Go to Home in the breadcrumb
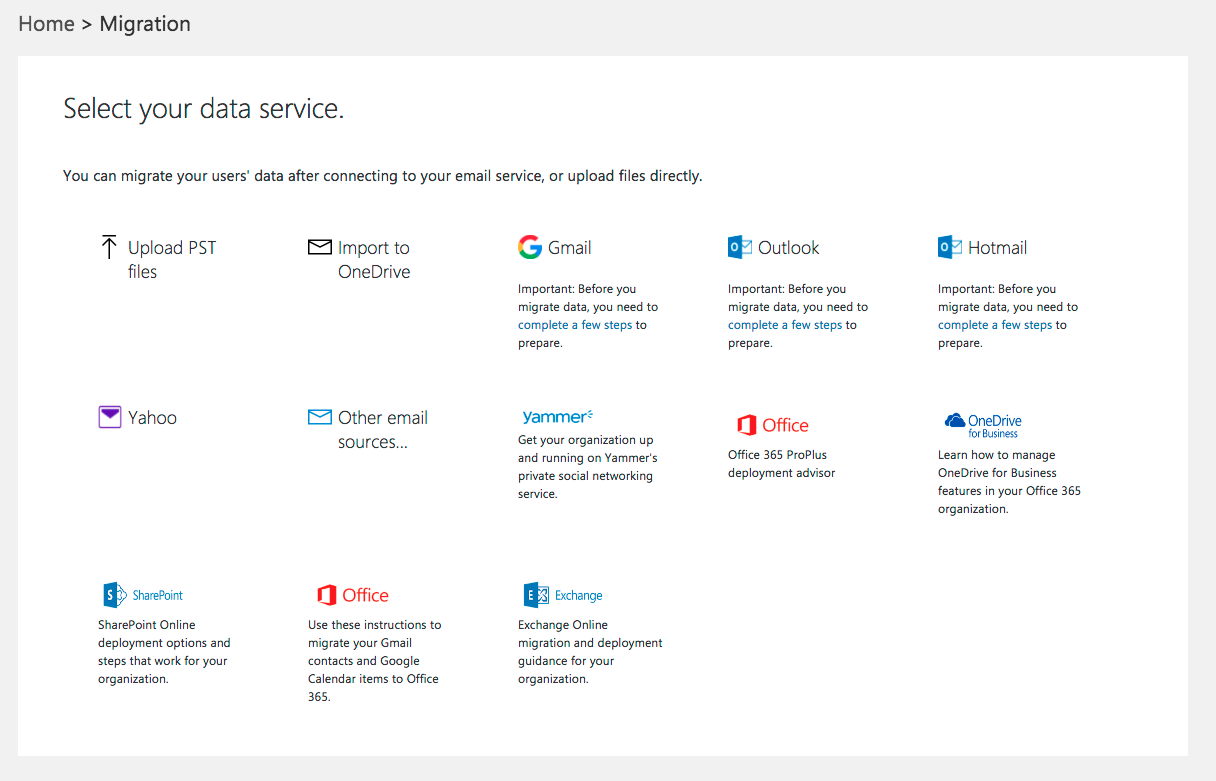Screen dimensions: 1216x781 [x=46, y=24]
